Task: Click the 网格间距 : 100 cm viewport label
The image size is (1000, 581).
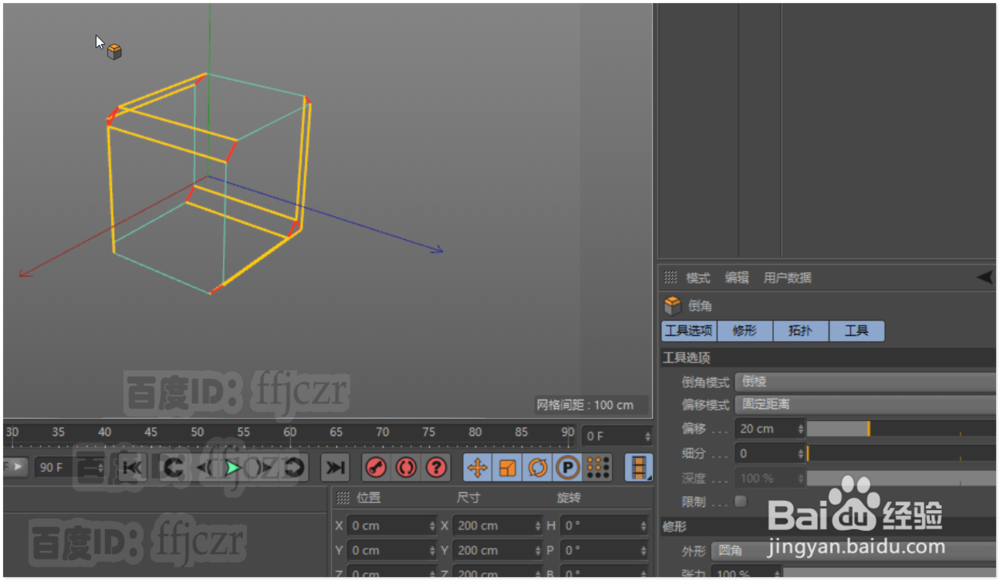Action: [x=585, y=405]
